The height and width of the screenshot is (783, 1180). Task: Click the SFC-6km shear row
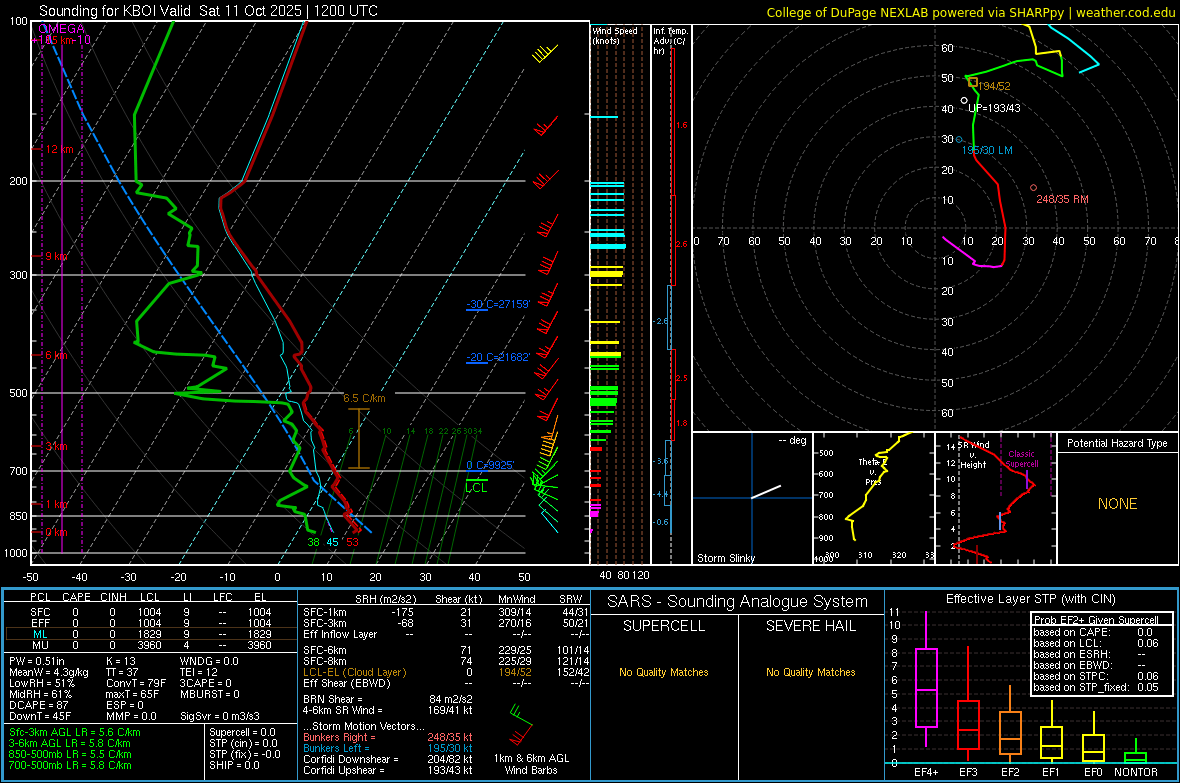(446, 650)
